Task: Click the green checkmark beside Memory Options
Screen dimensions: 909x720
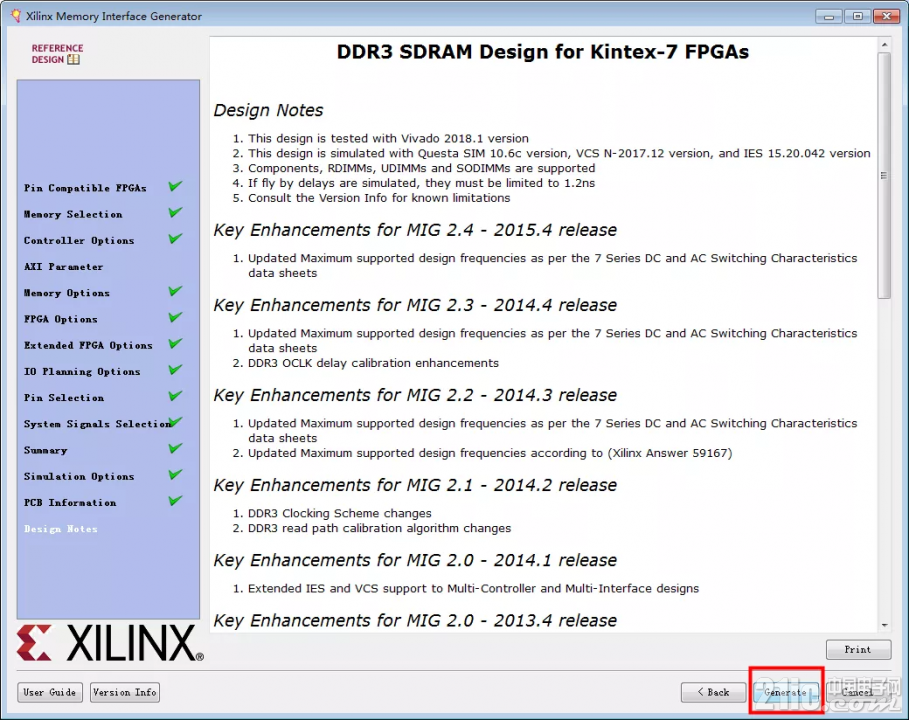Action: tap(175, 290)
